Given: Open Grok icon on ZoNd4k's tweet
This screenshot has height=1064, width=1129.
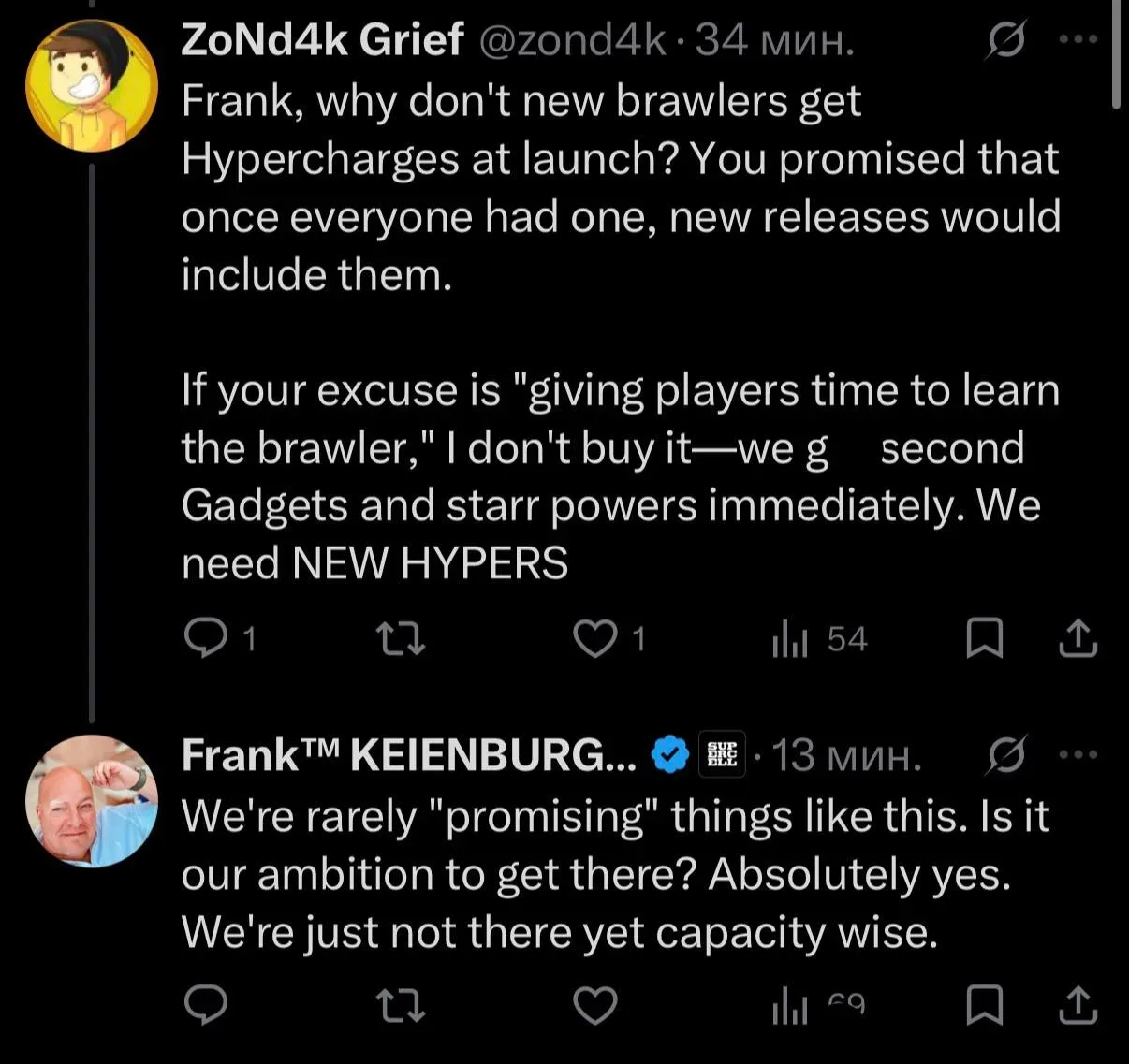Looking at the screenshot, I should tap(1007, 40).
